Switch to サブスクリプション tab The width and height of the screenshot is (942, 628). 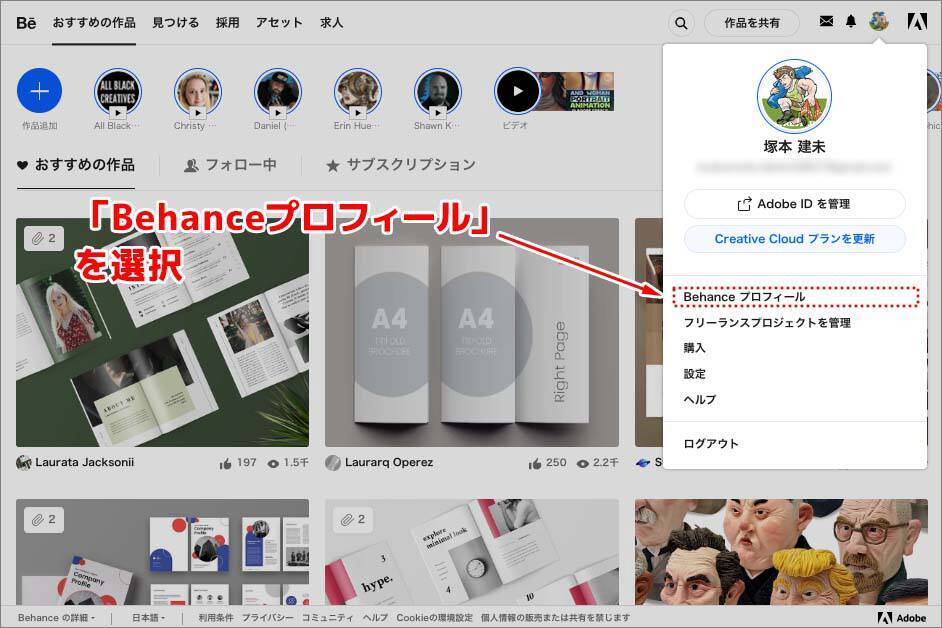(401, 165)
